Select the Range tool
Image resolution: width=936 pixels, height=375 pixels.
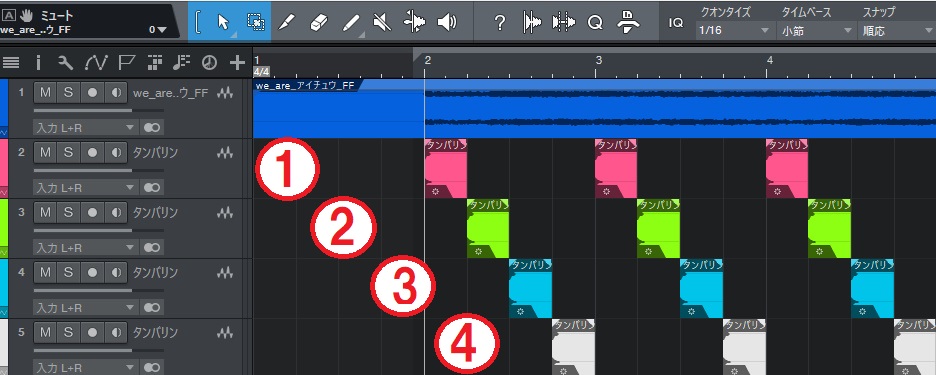coord(256,22)
